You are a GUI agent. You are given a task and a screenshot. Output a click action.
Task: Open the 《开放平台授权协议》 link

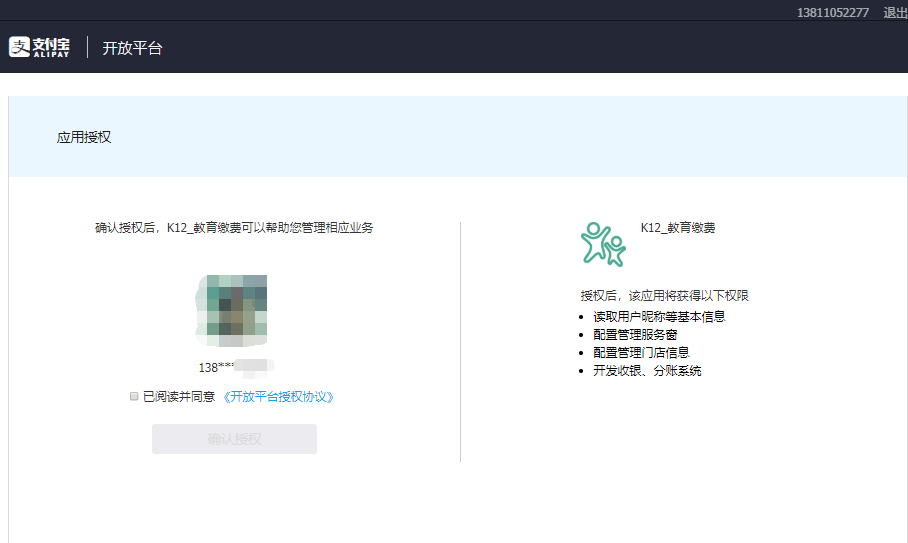coord(278,397)
